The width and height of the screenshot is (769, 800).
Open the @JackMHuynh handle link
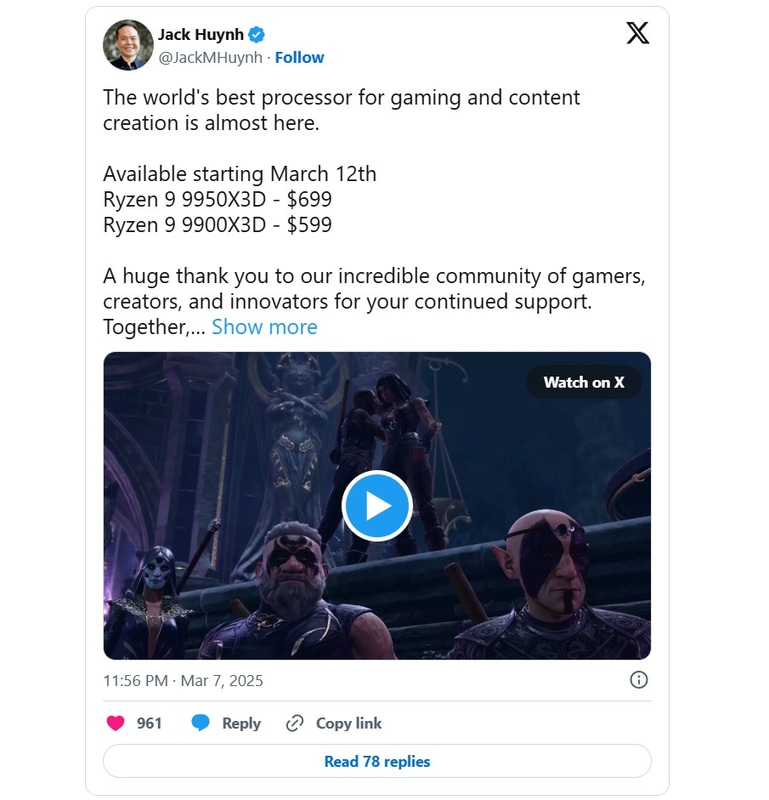point(210,58)
